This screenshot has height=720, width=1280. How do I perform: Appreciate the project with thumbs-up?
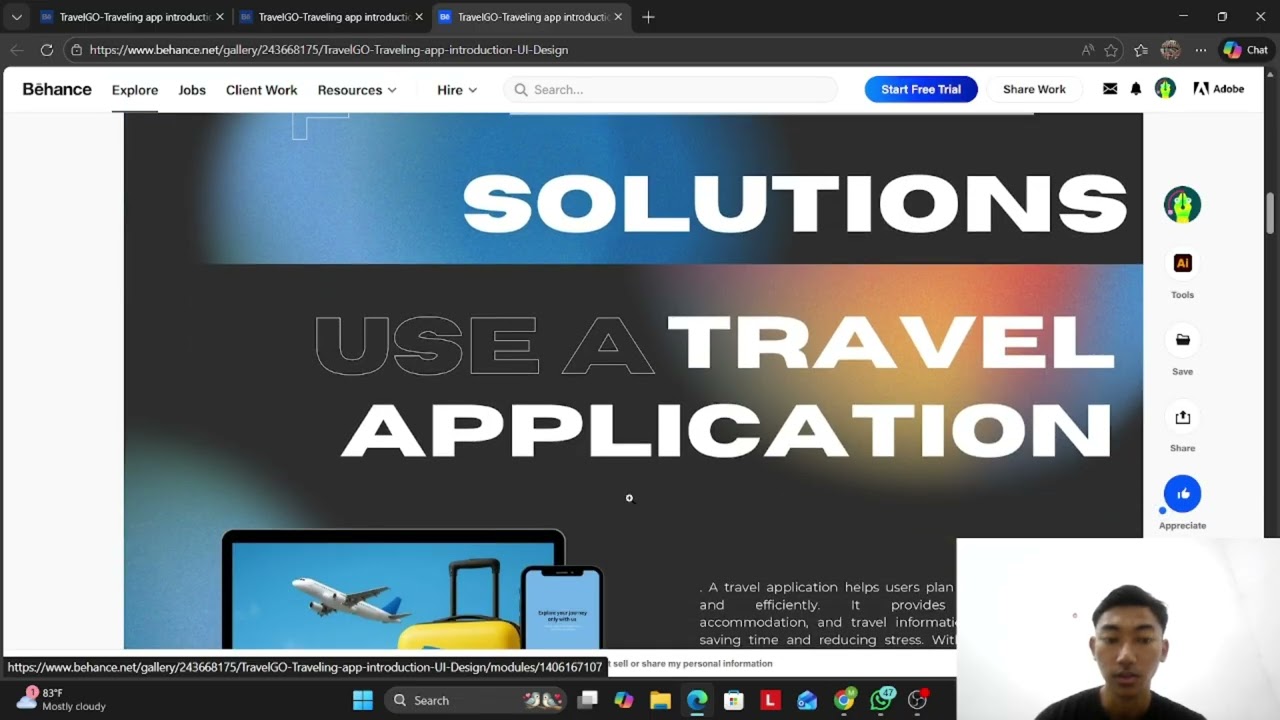coord(1182,493)
